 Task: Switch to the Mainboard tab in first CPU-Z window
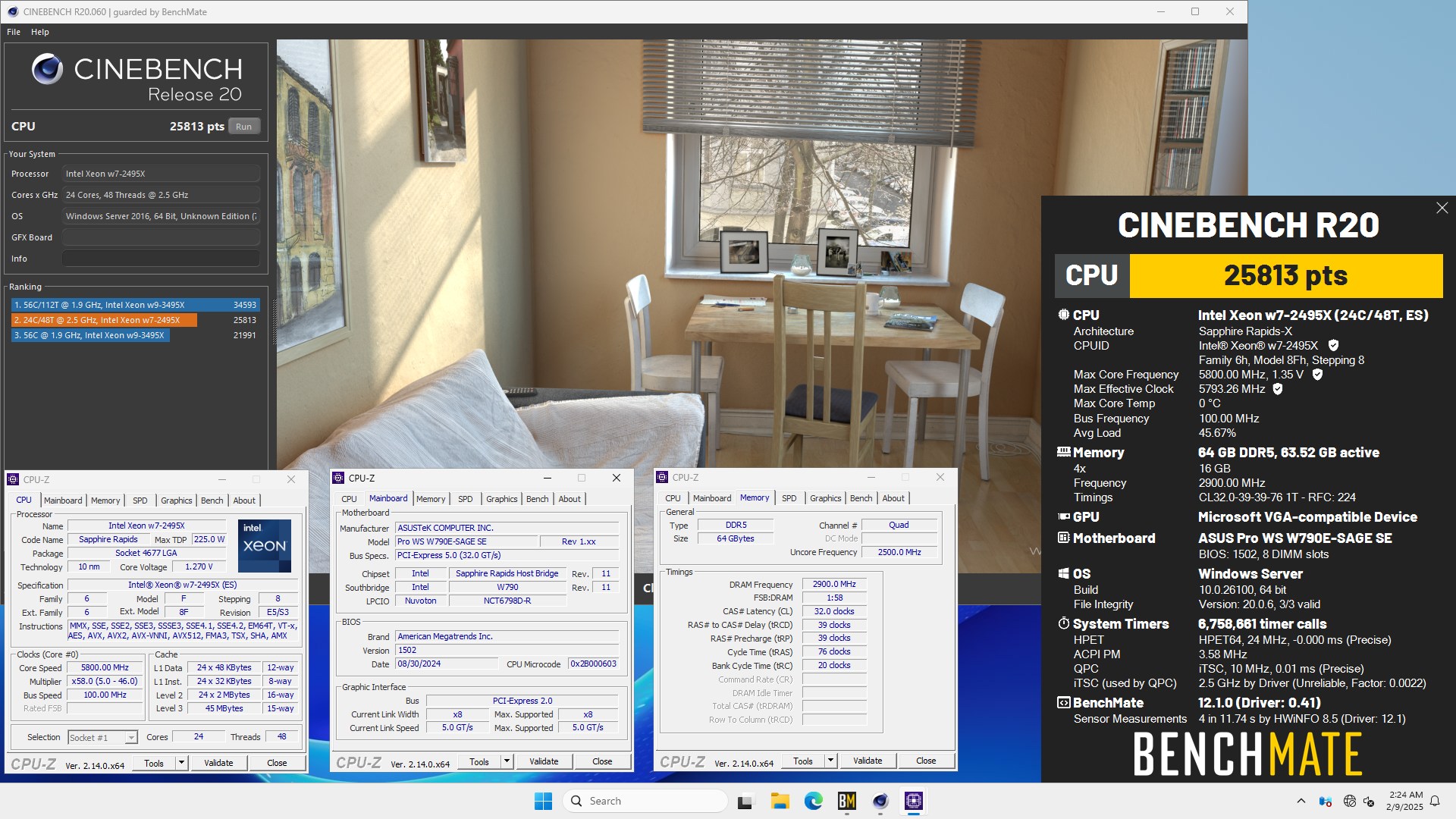tap(63, 500)
